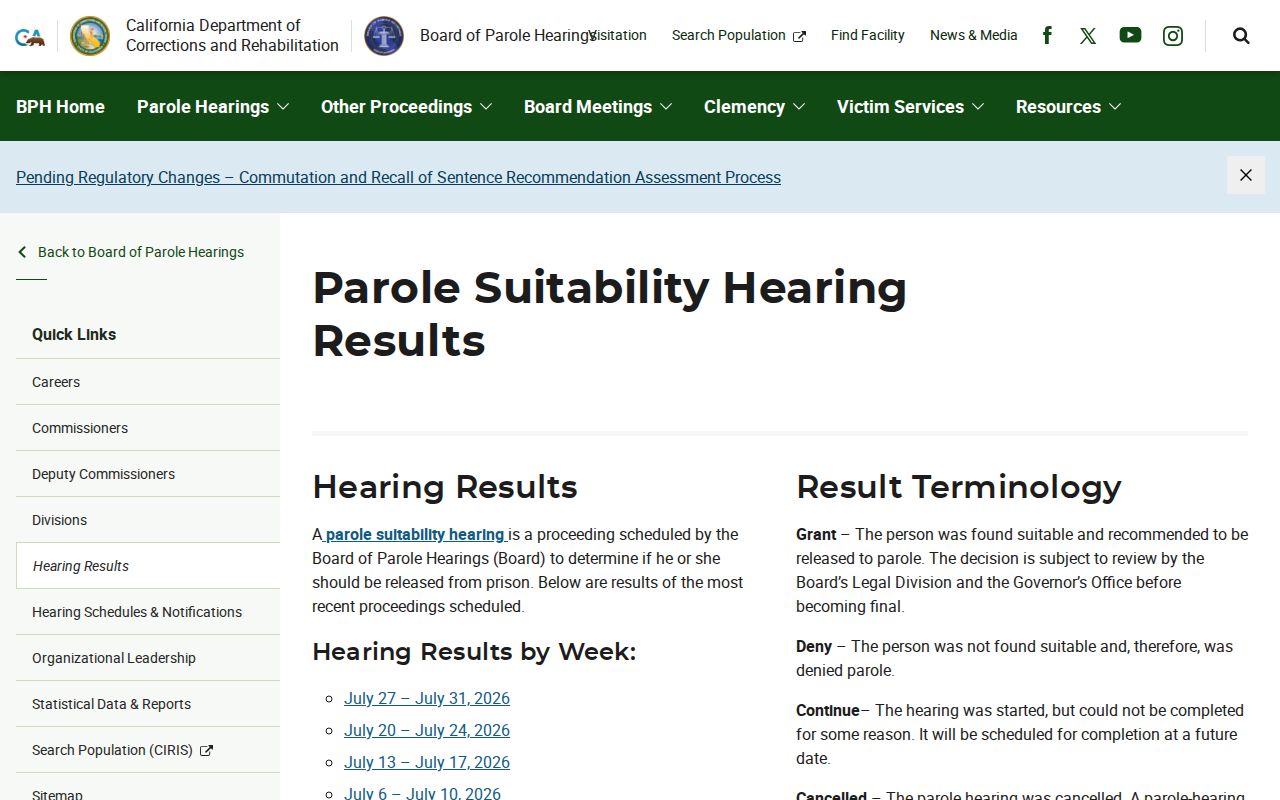The image size is (1280, 800).
Task: Open July 20 – July 24, 2026 results
Action: click(427, 730)
